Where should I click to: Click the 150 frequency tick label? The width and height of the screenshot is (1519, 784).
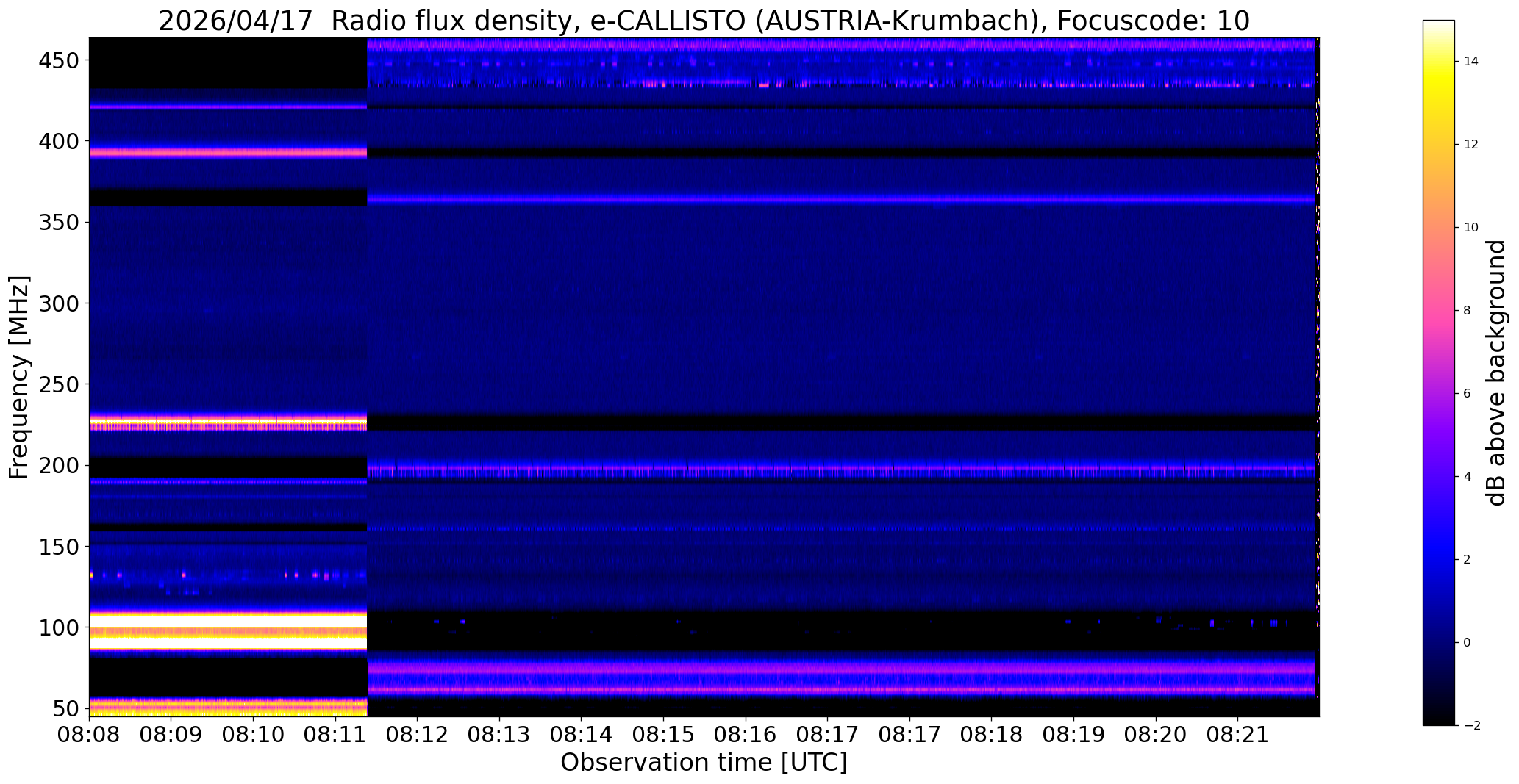(59, 547)
